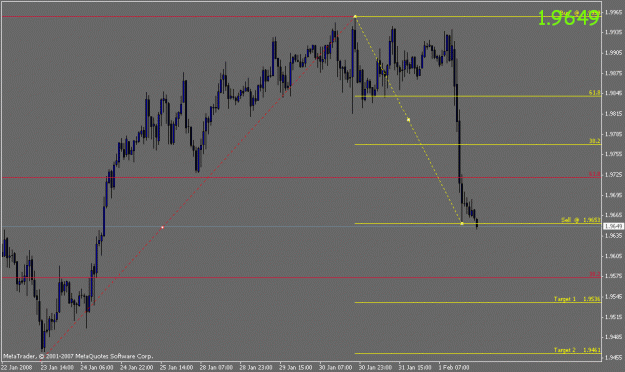The height and width of the screenshot is (372, 625).
Task: Click the red 38.2 Fibonacci level label
Action: coord(594,274)
